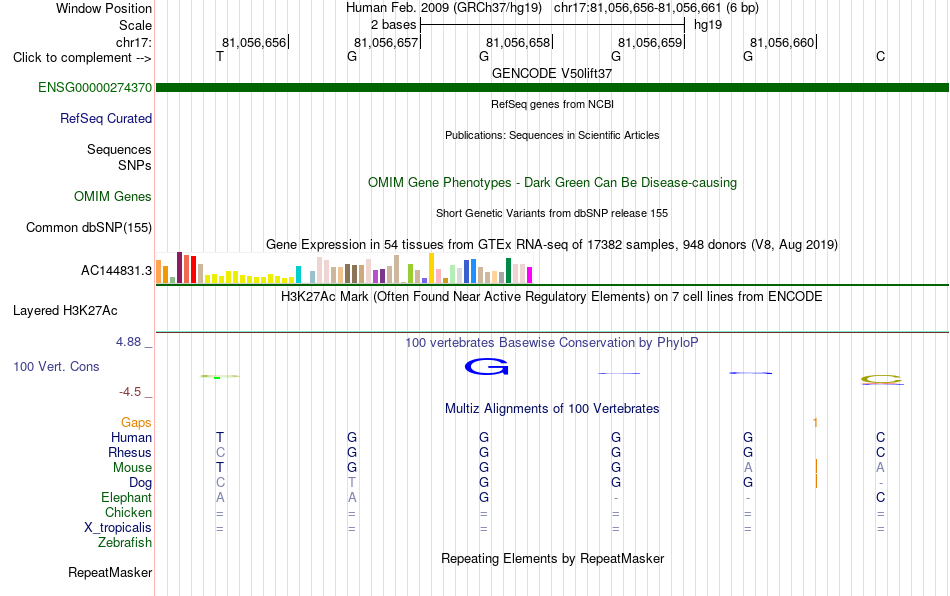The image size is (950, 596).
Task: Click the base T in complement row
Action: (220, 57)
